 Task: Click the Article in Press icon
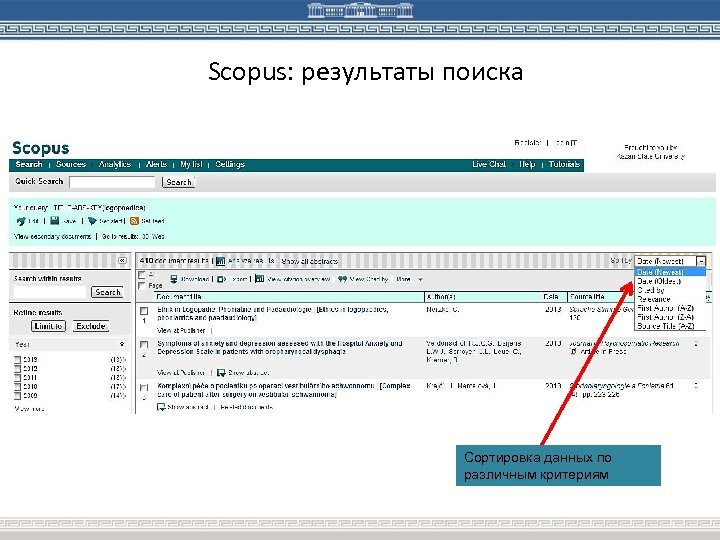(x=573, y=351)
